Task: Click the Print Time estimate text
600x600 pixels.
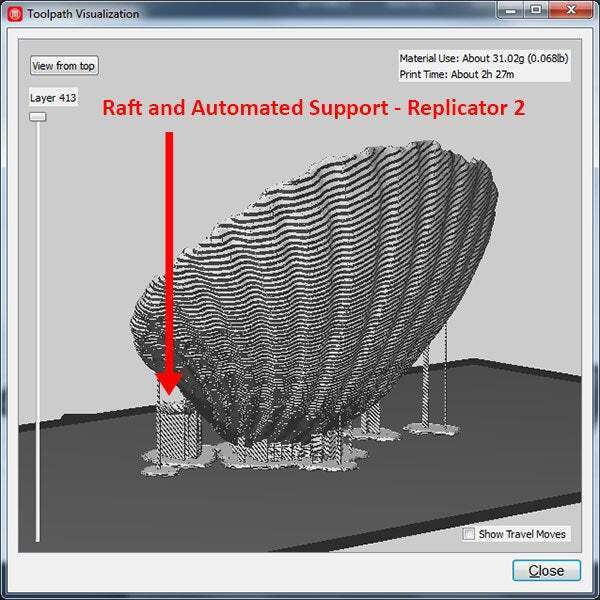Action: (457, 74)
